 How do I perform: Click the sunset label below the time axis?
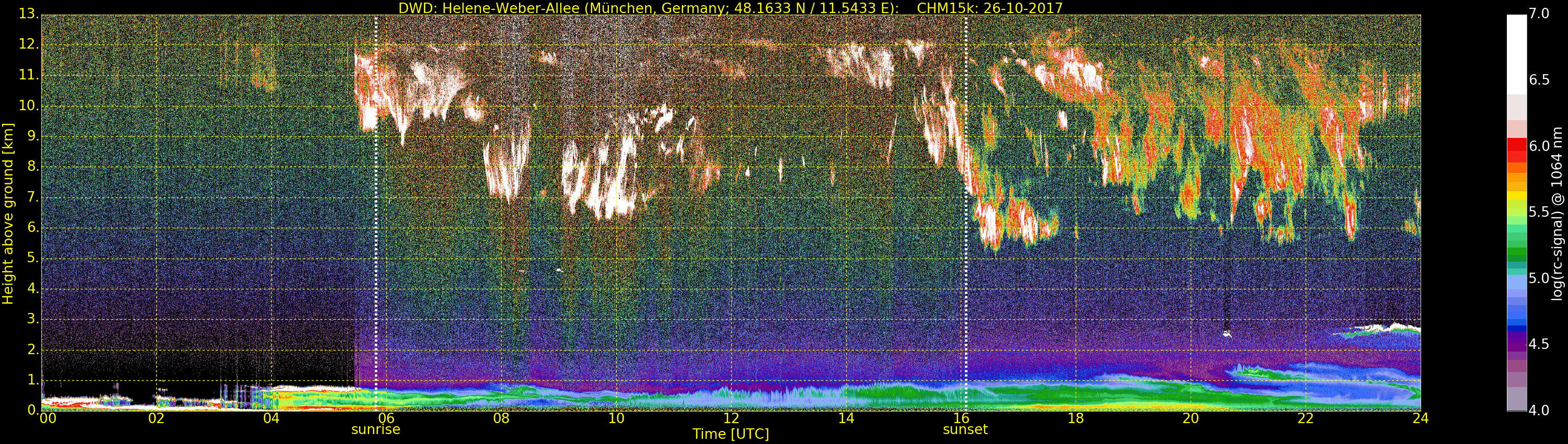[965, 429]
